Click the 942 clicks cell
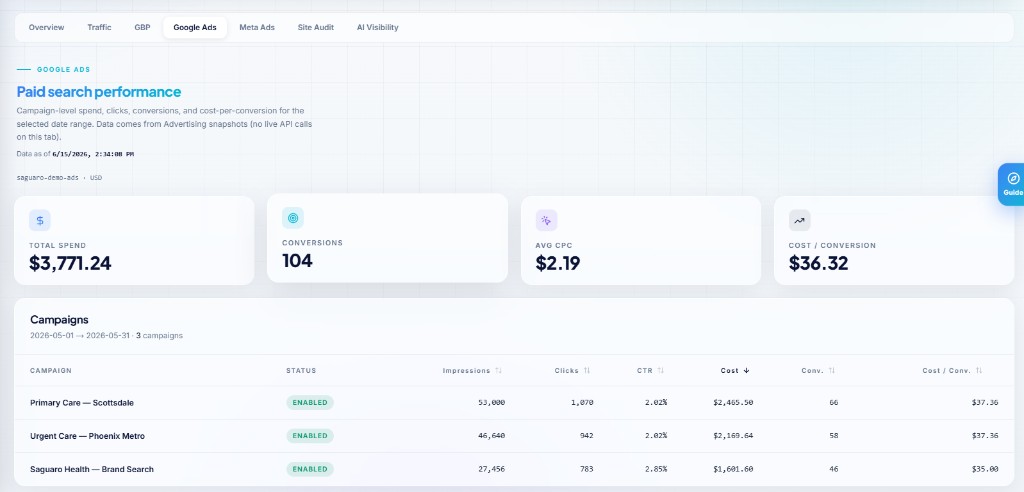This screenshot has width=1024, height=492. coord(586,436)
